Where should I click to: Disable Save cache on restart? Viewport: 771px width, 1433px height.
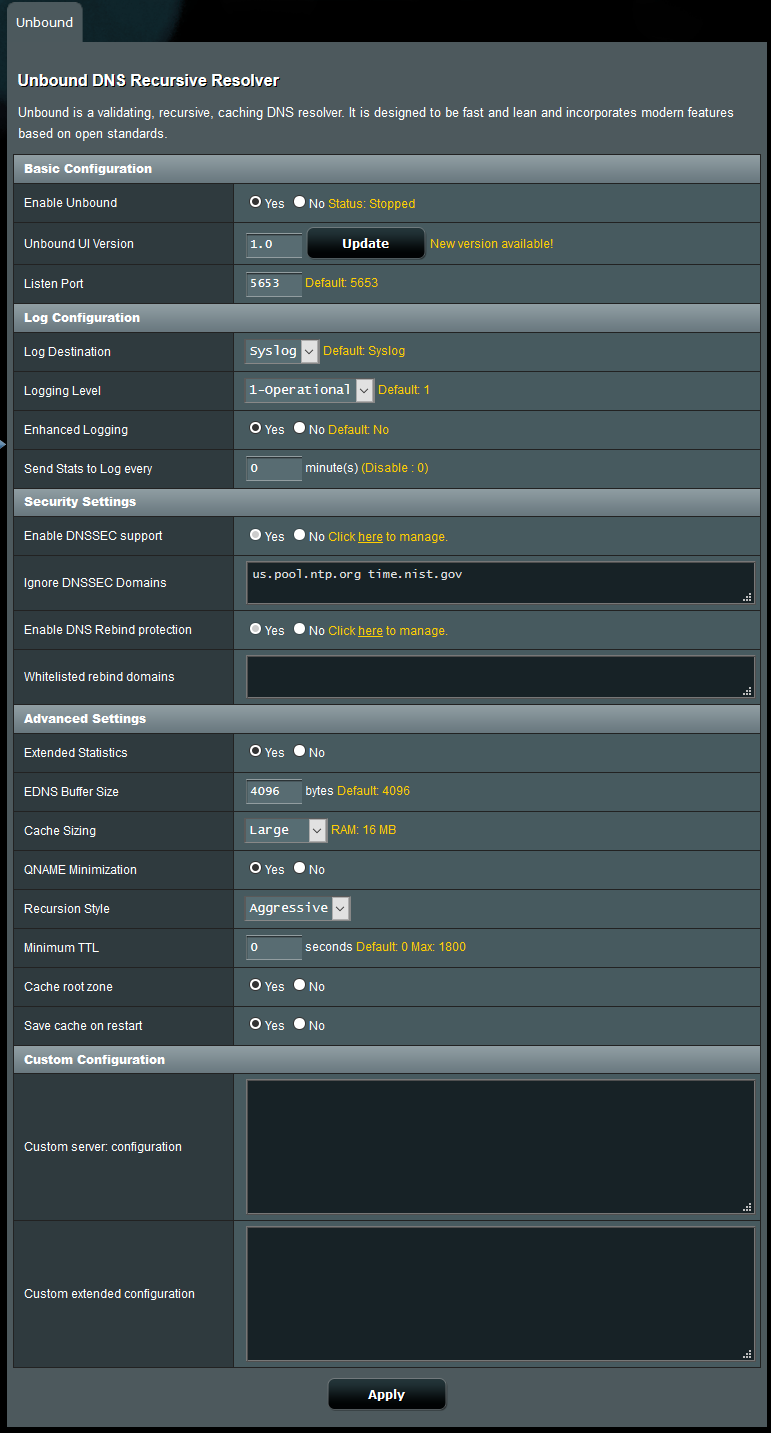click(x=299, y=1024)
